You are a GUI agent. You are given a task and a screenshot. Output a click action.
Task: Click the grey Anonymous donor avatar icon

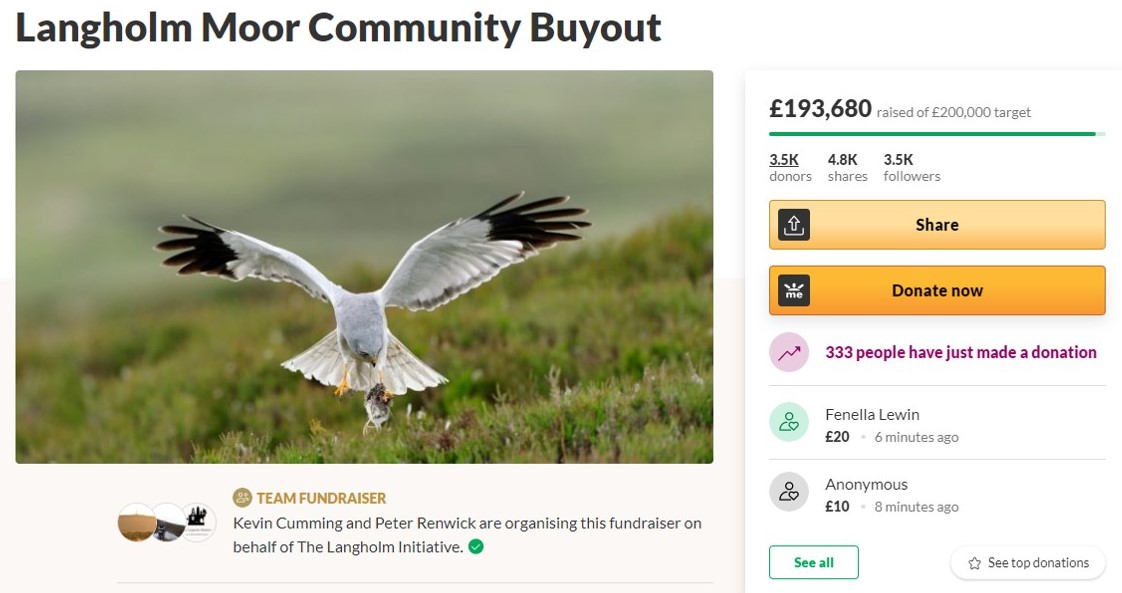(x=789, y=492)
